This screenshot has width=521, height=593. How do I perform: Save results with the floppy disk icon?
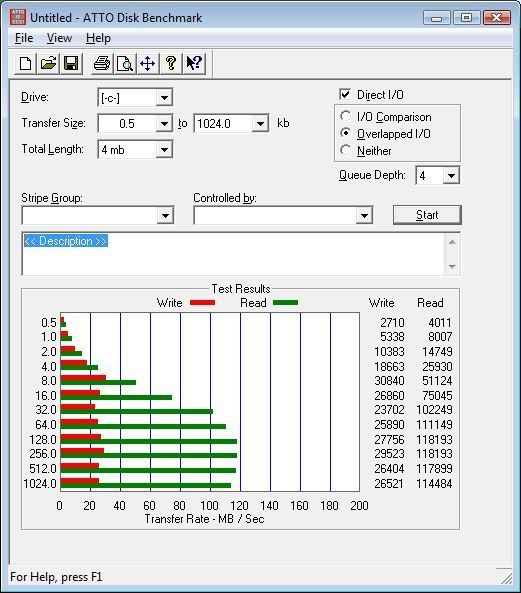pyautogui.click(x=71, y=63)
